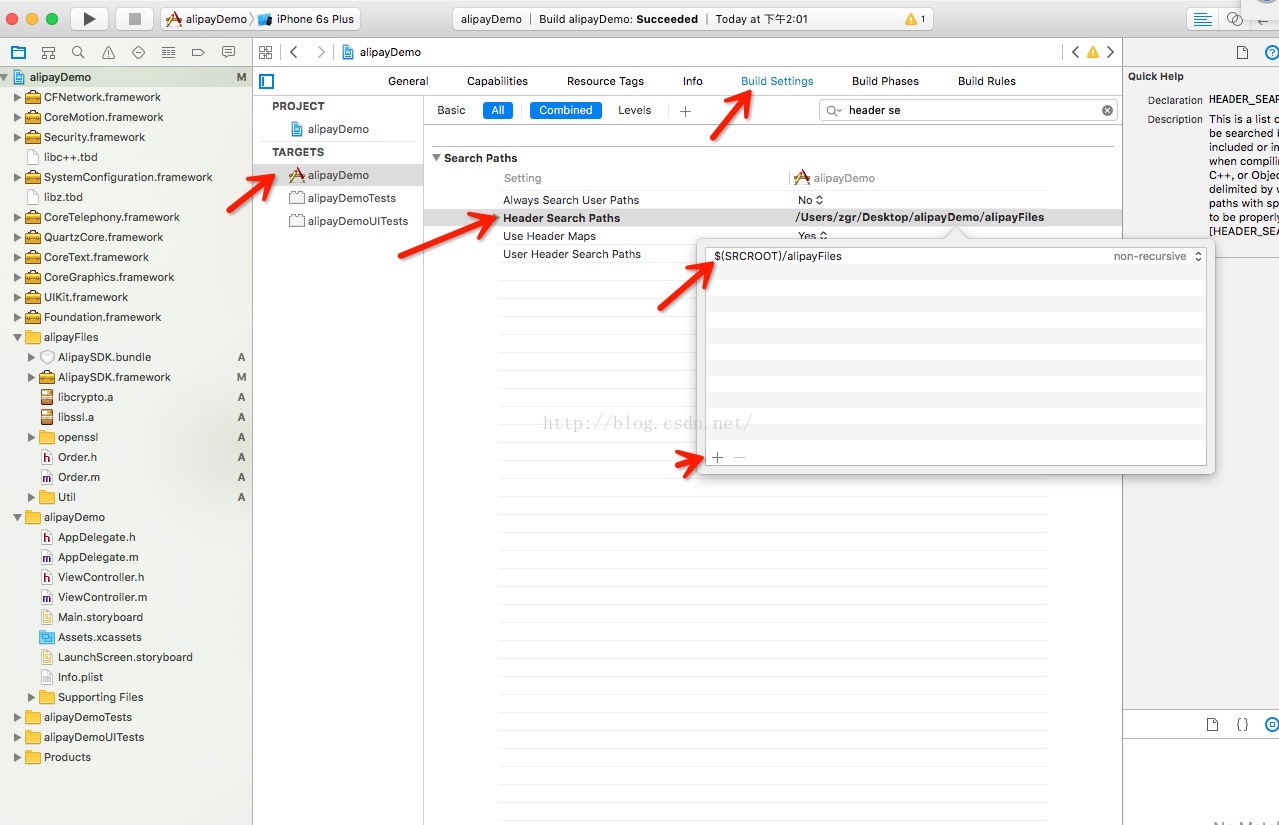The height and width of the screenshot is (825, 1279).
Task: Change Use Header Maps value
Action: (812, 236)
